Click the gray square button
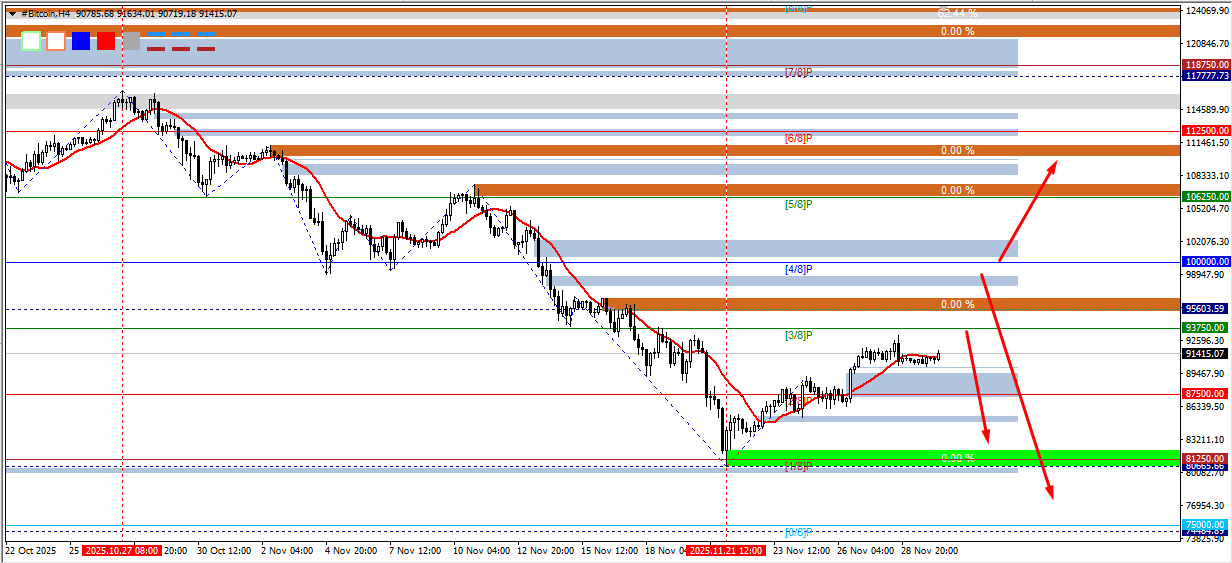This screenshot has height=563, width=1232. tap(131, 41)
